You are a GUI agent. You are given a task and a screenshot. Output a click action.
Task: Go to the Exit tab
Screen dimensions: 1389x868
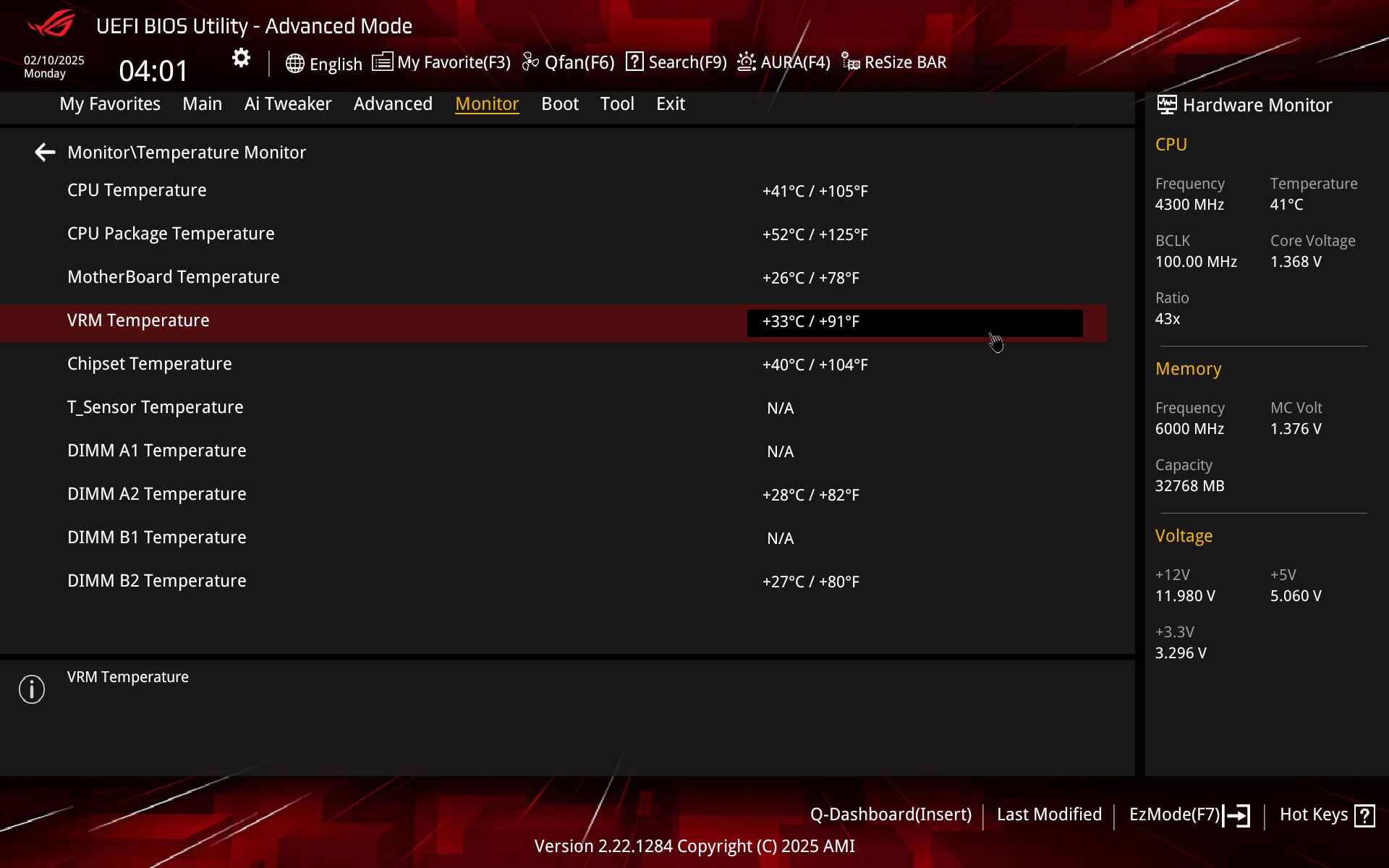coord(670,104)
